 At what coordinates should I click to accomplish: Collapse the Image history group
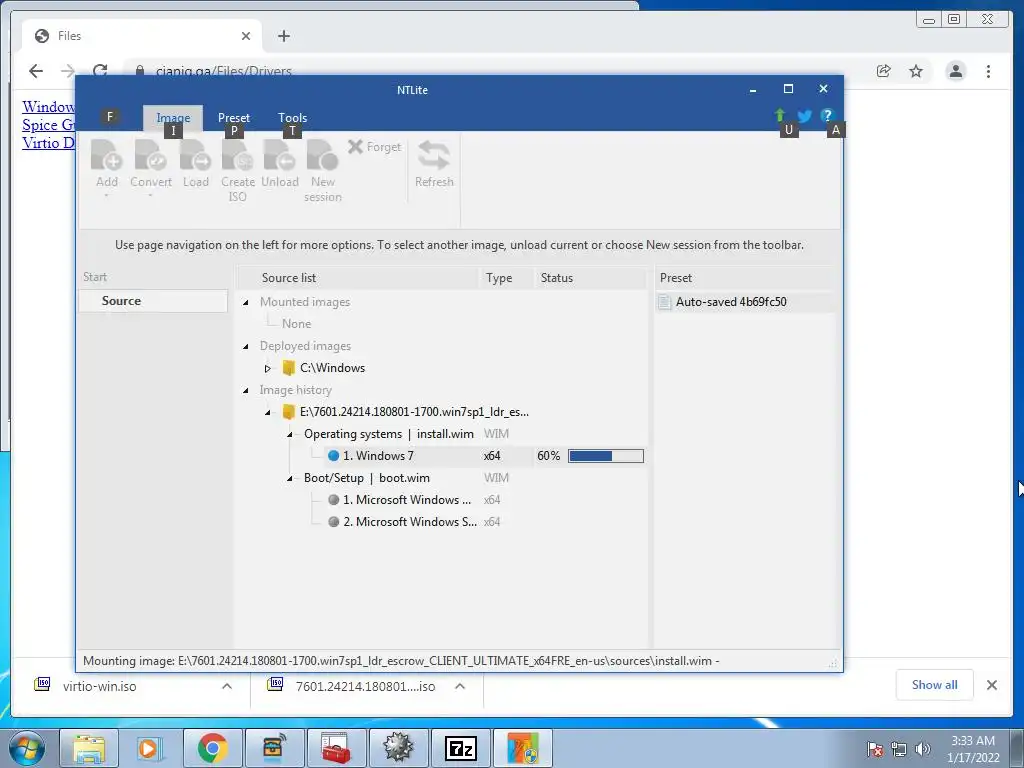(x=246, y=390)
